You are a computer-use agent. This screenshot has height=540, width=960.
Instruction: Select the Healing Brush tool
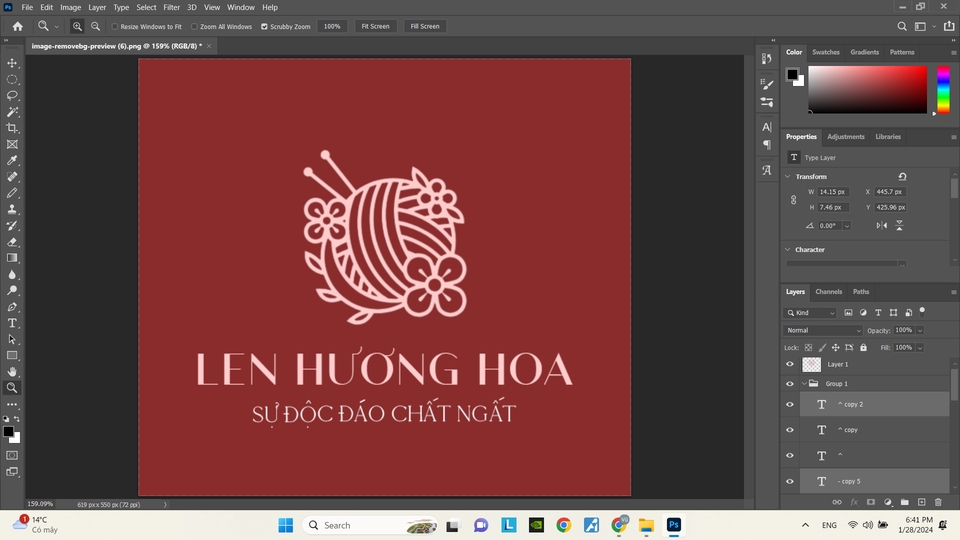(12, 177)
